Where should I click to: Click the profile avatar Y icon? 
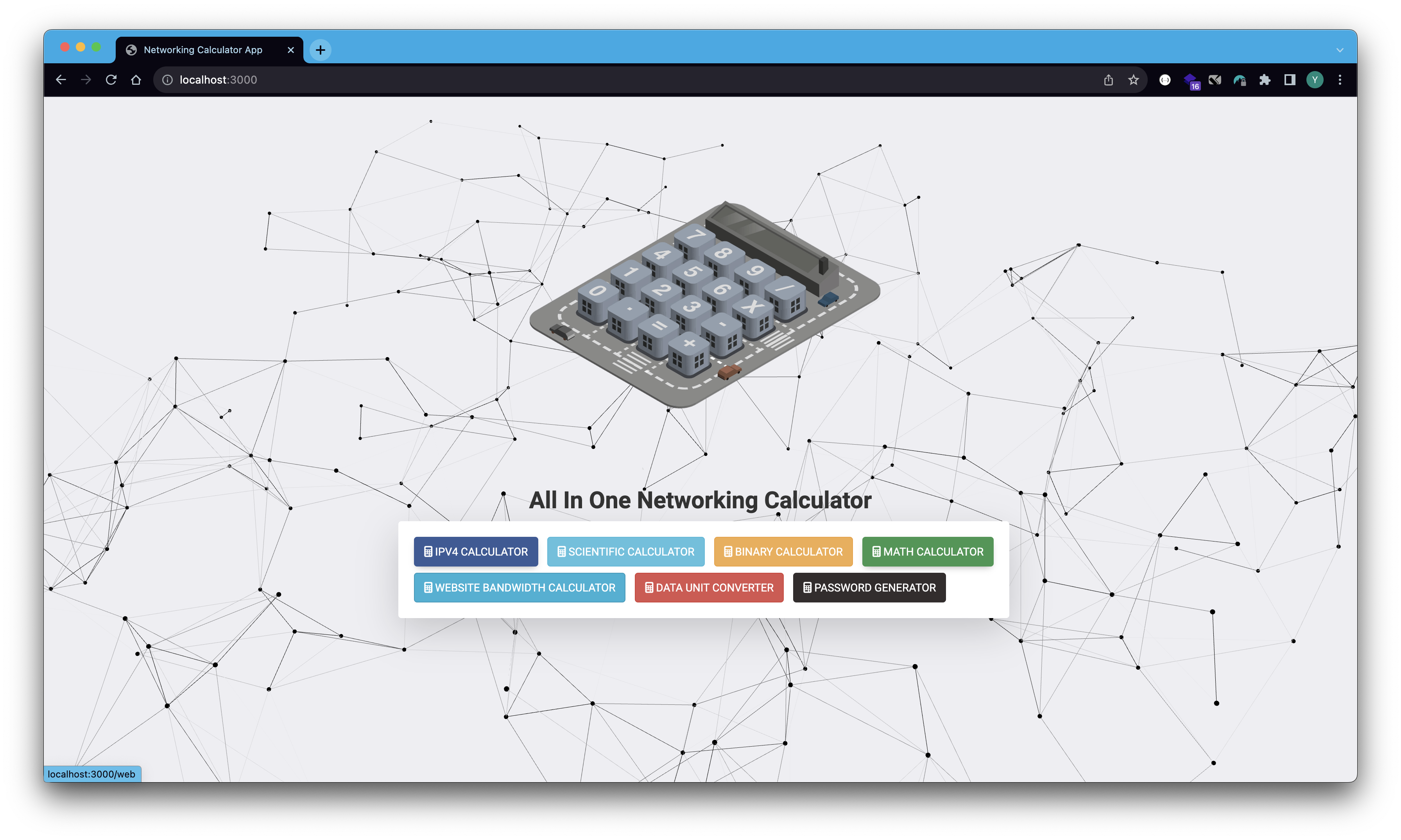[1314, 80]
